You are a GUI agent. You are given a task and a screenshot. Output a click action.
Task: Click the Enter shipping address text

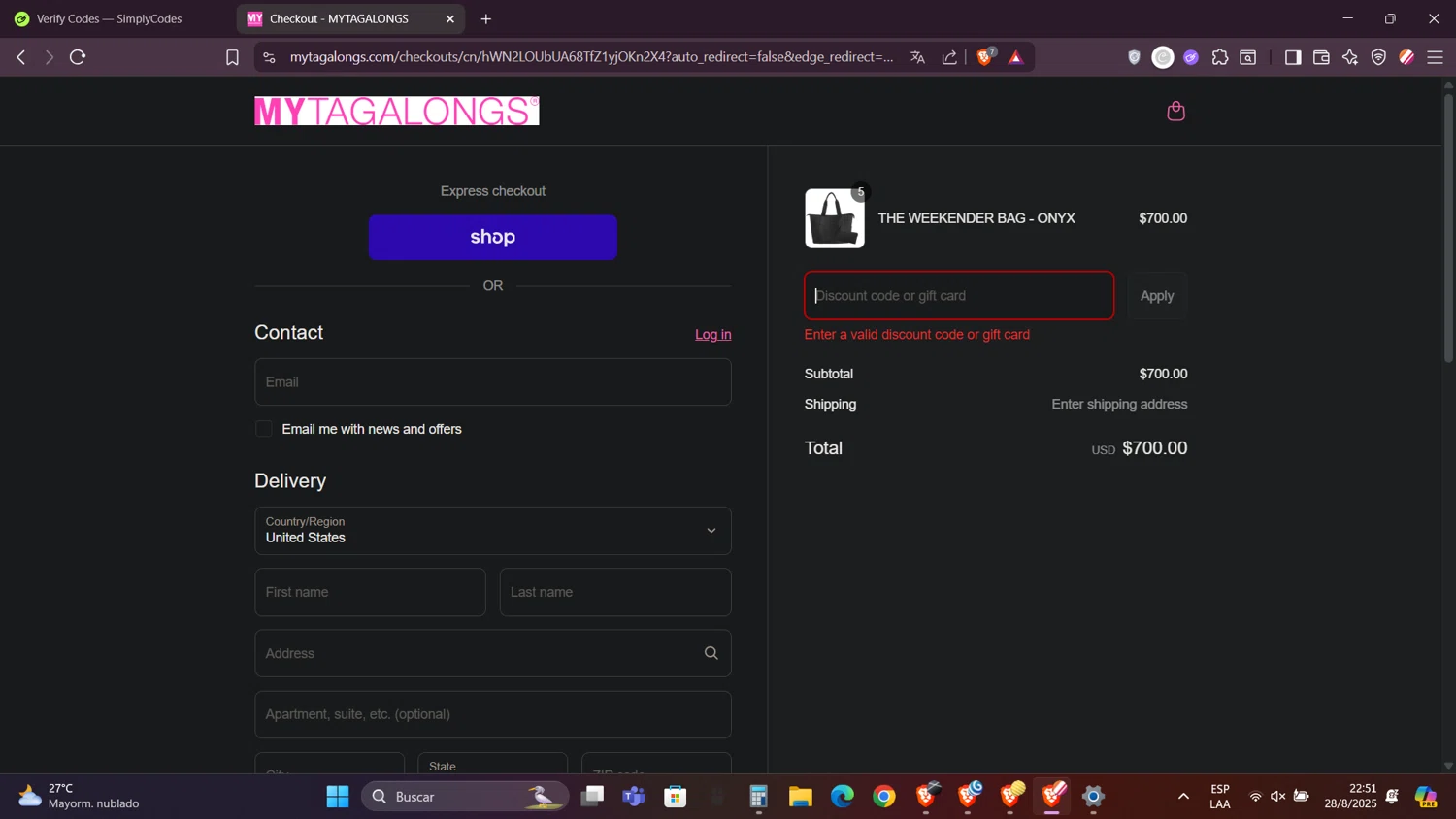pyautogui.click(x=1119, y=405)
